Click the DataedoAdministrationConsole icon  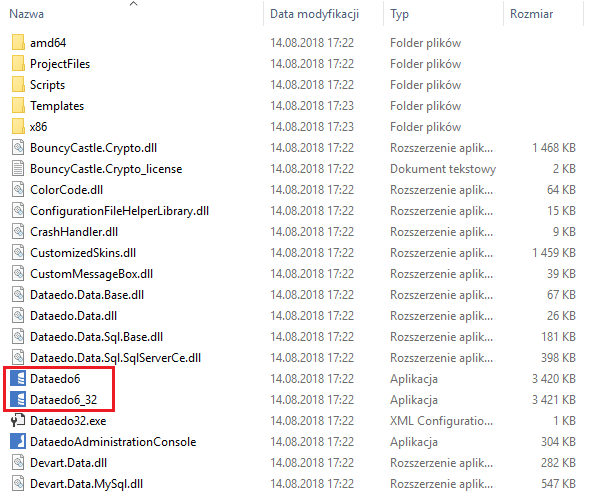pos(18,442)
